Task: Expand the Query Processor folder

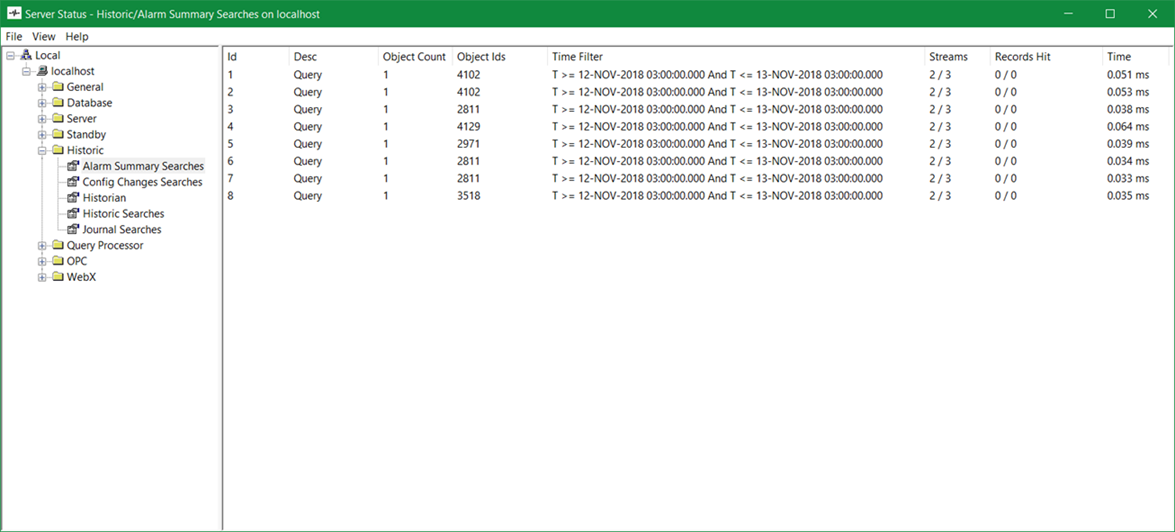Action: click(43, 246)
